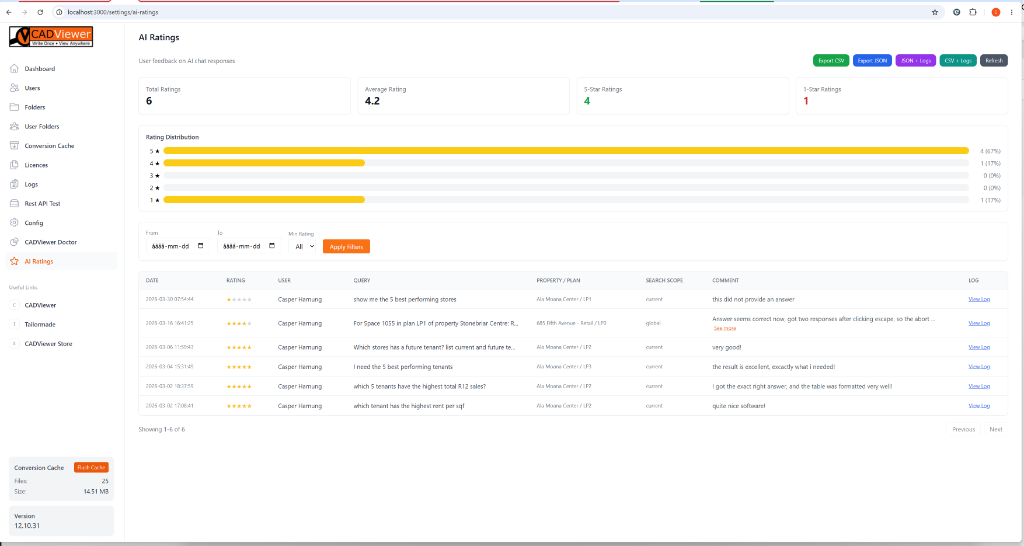
Task: Expand the Min Rating dropdown
Action: coord(302,246)
